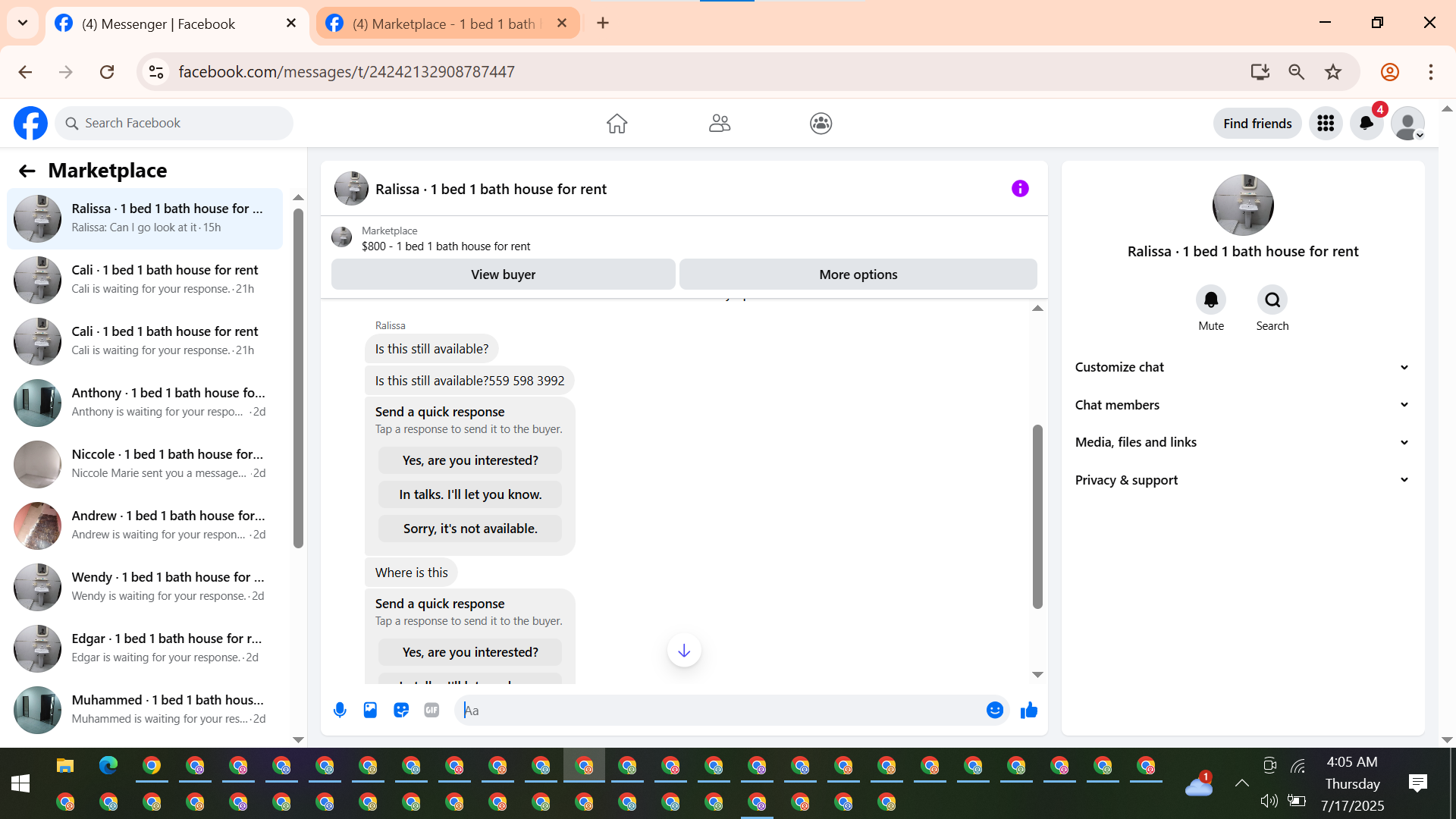The height and width of the screenshot is (819, 1456).
Task: Send quick response "Sorry, it's not available."
Action: pos(470,529)
